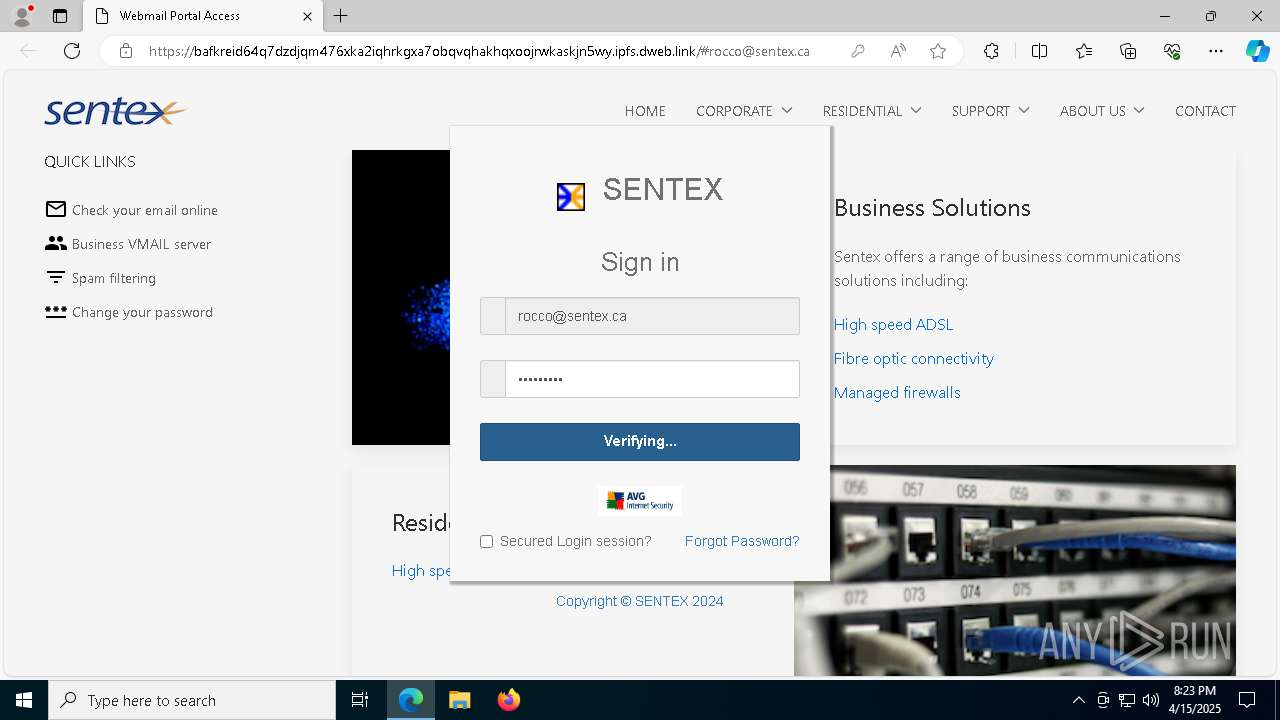
Task: Click the Sentex site logo
Action: tap(115, 111)
